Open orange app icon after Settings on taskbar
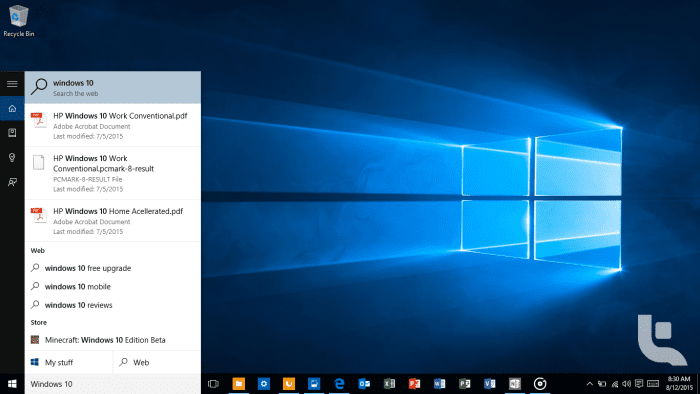 289,384
